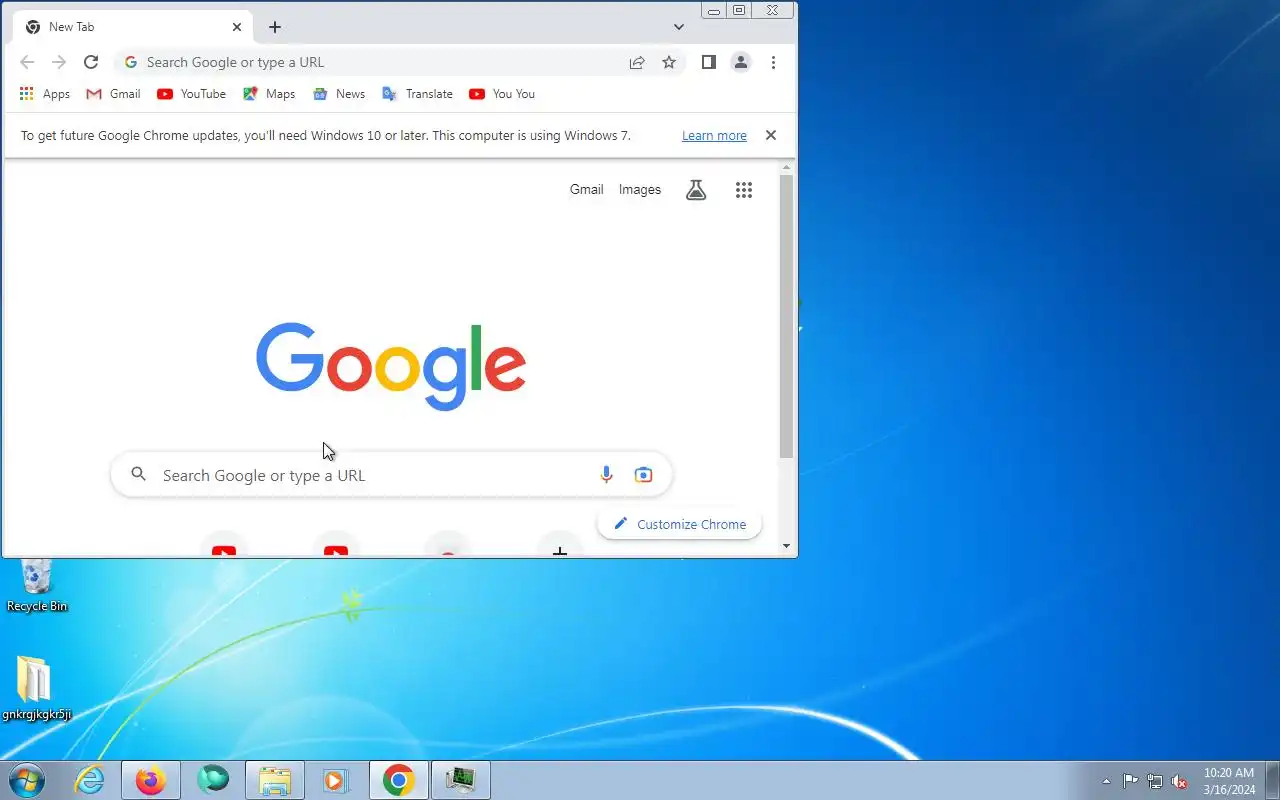This screenshot has width=1280, height=800.
Task: Open the Maps bookmark
Action: 269,94
